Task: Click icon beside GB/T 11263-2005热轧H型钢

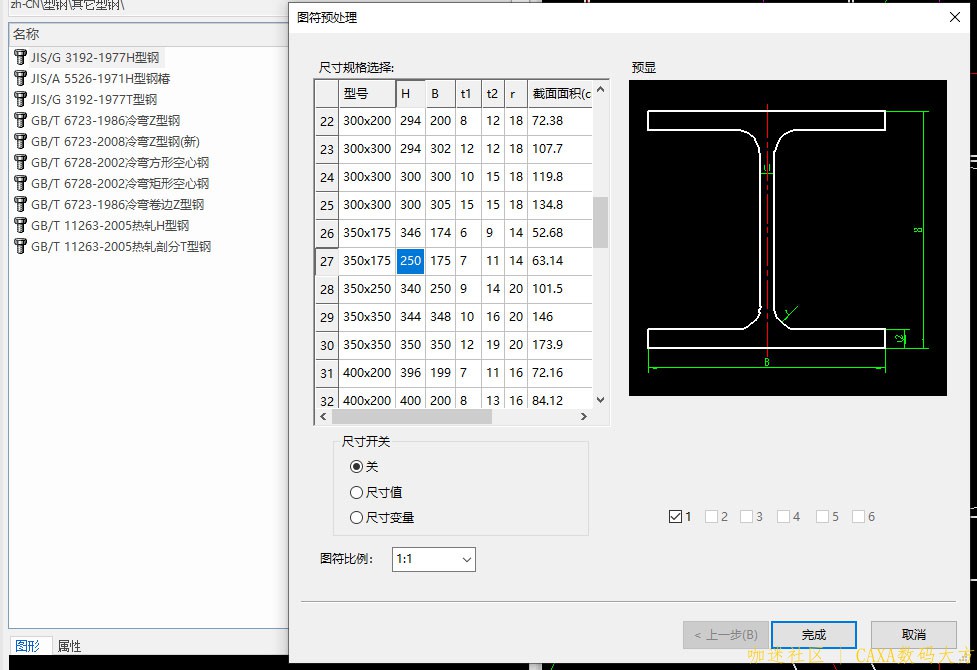Action: (20, 225)
